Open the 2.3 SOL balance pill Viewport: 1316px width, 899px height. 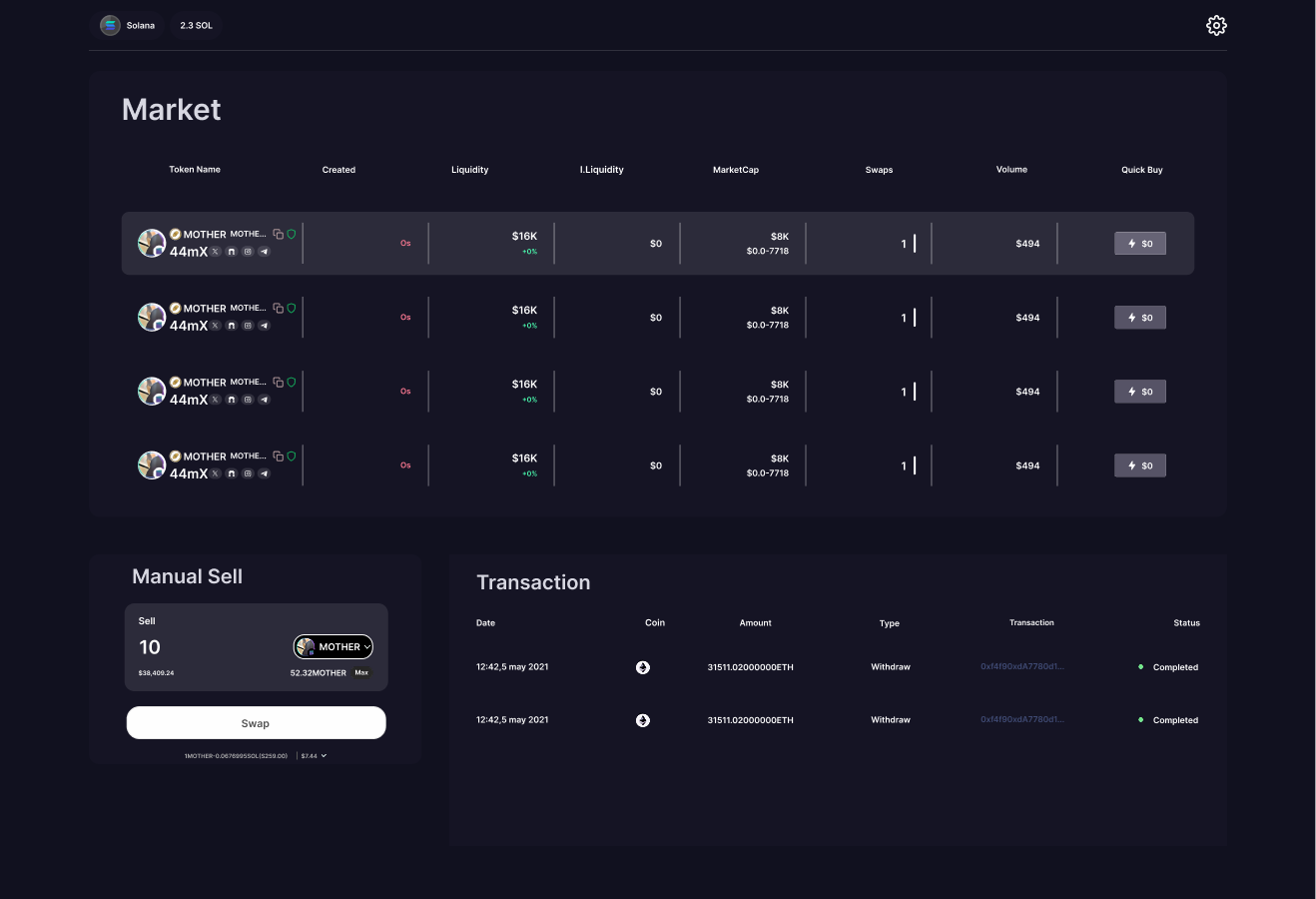coord(196,25)
